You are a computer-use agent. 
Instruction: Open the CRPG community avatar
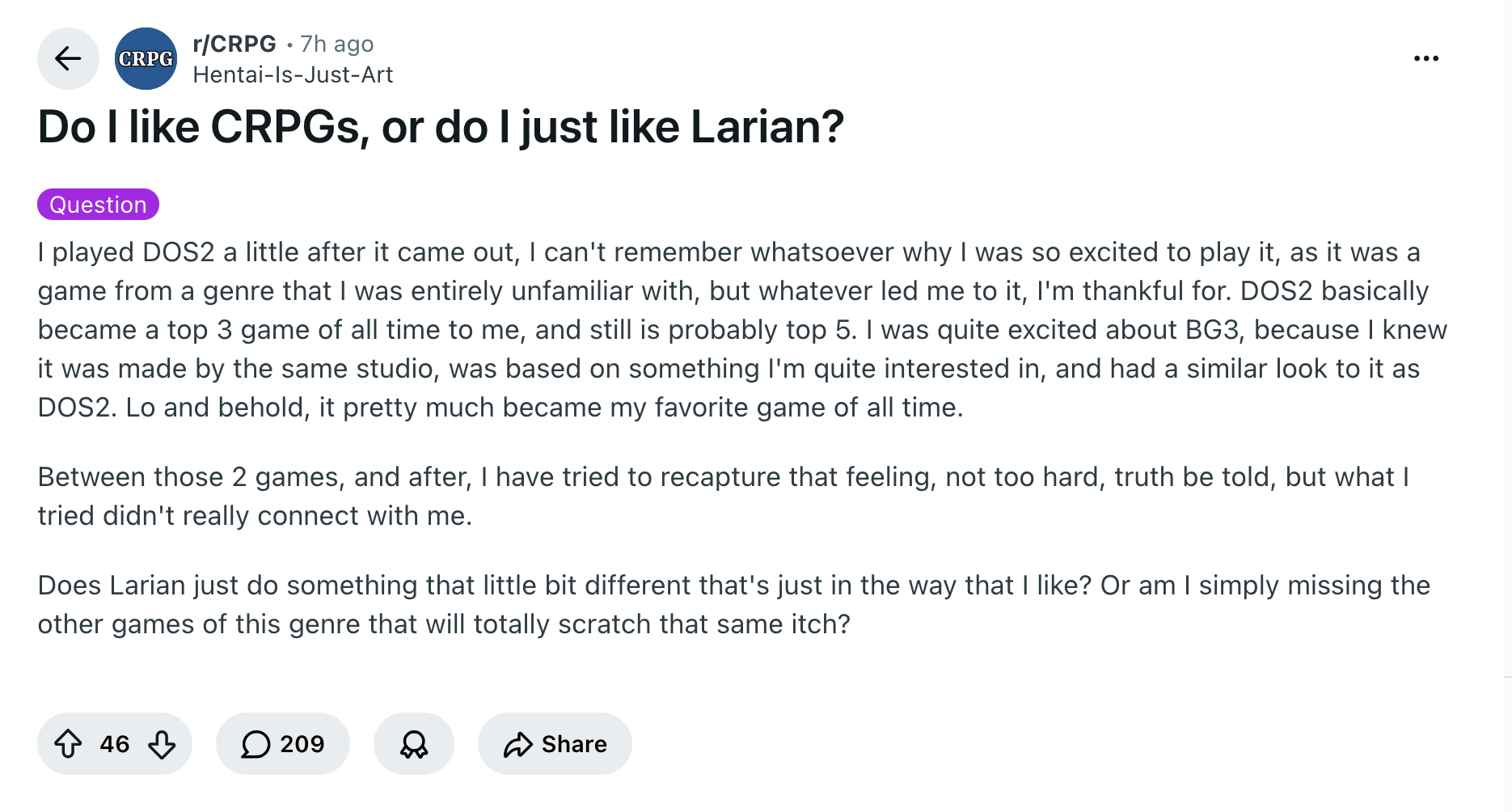pyautogui.click(x=146, y=58)
